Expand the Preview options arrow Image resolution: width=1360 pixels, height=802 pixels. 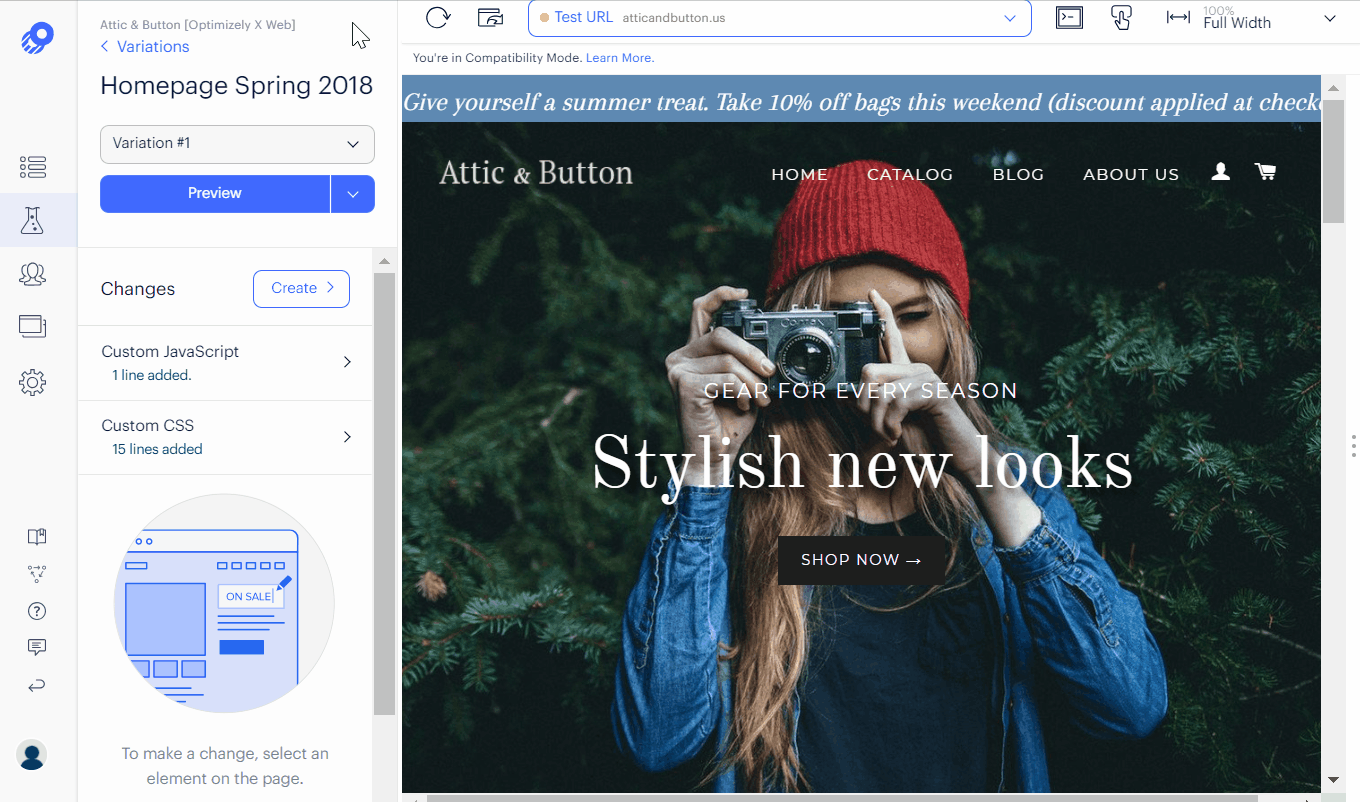pyautogui.click(x=353, y=194)
